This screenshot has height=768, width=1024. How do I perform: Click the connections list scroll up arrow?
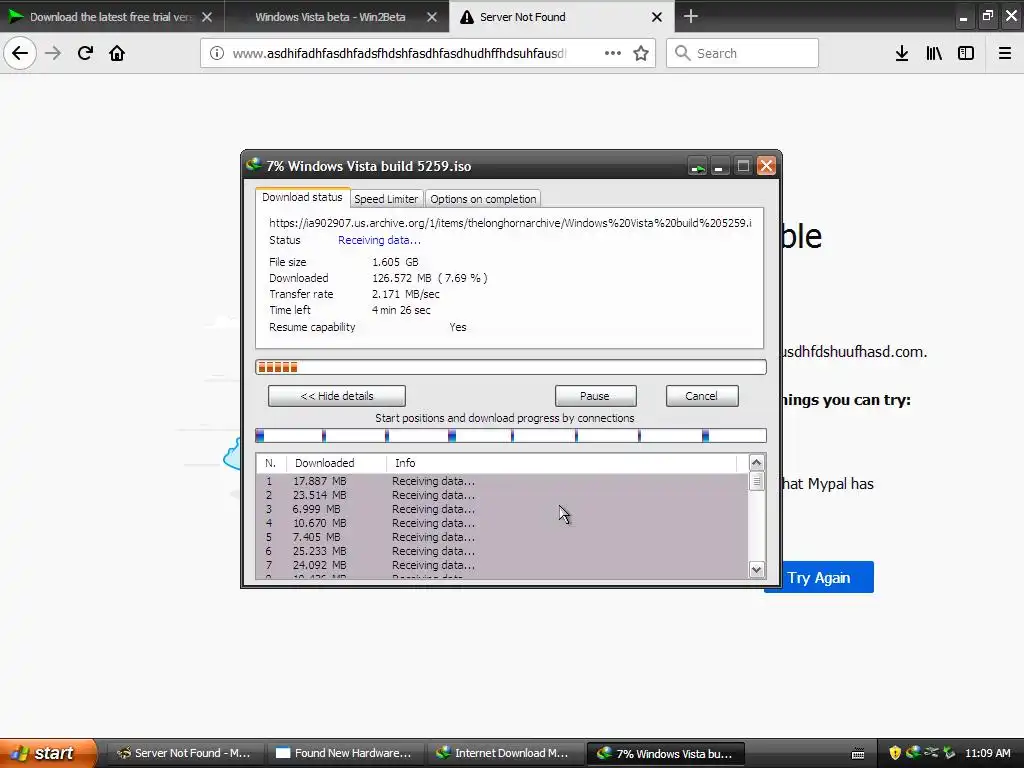tap(756, 463)
